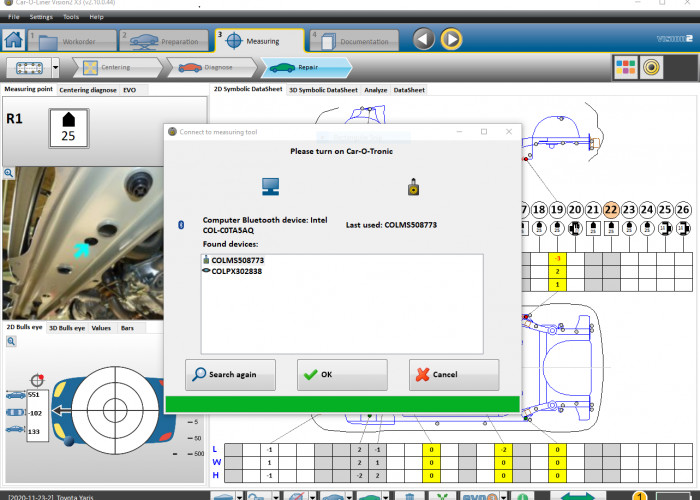Image resolution: width=700 pixels, height=500 pixels.
Task: Click the Car-O-Tronic device icon
Action: click(x=413, y=187)
